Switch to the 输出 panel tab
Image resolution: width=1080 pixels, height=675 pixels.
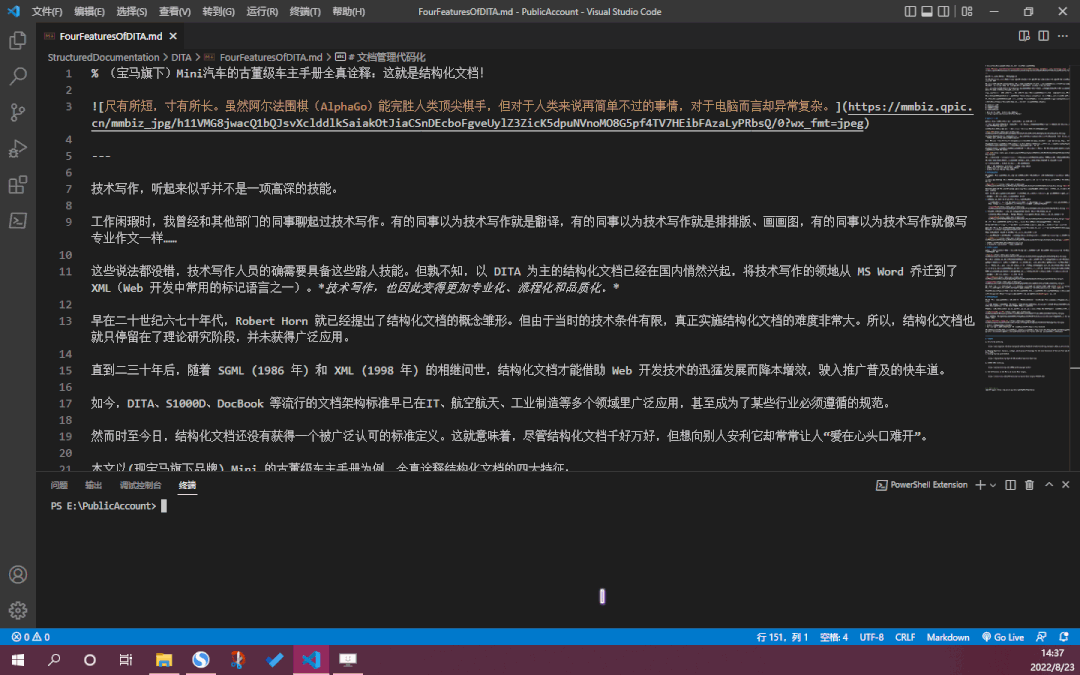click(94, 485)
